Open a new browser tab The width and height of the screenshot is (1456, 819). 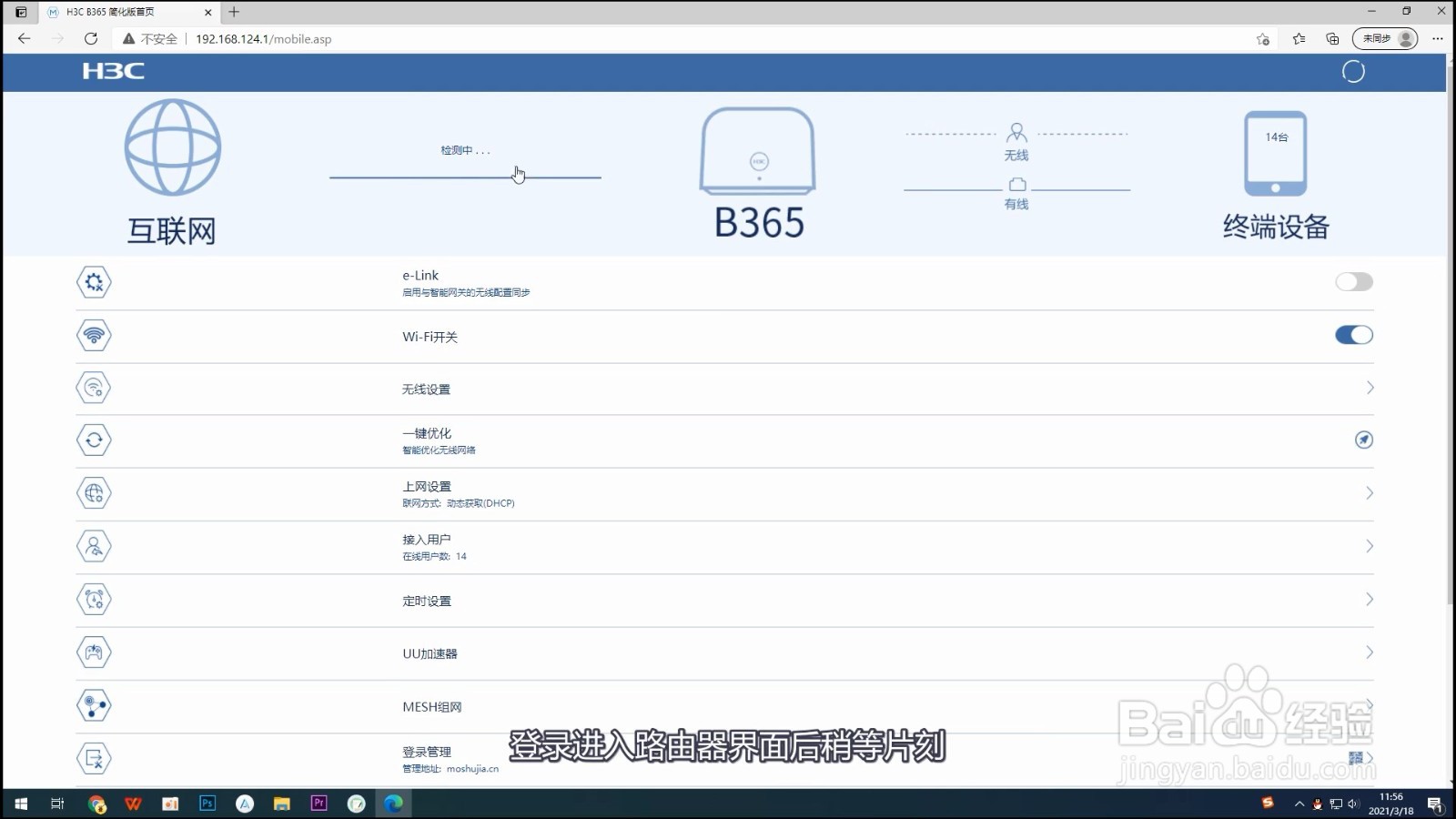(234, 12)
